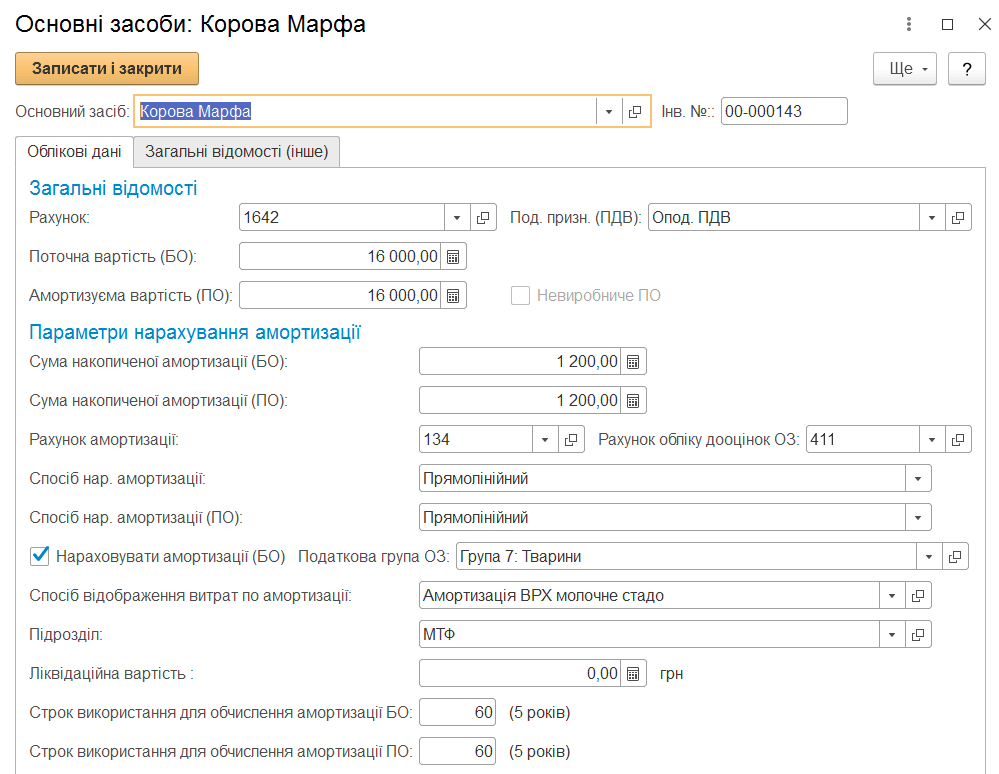Expand the Рахунок обліку дооцінок ОЗ dropdown
The image size is (999, 774).
click(932, 440)
